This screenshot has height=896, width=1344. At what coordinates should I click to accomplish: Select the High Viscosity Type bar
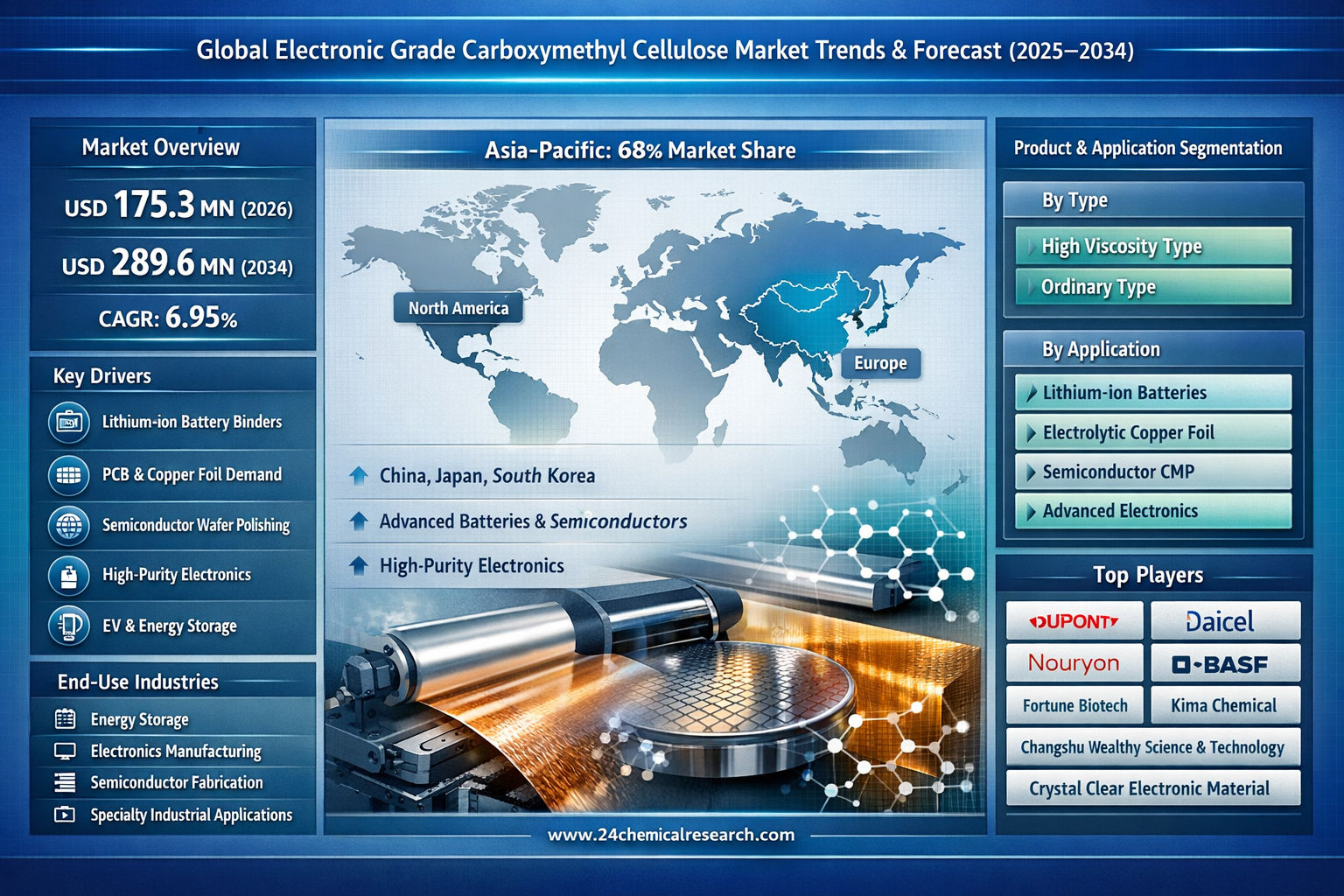(1152, 246)
